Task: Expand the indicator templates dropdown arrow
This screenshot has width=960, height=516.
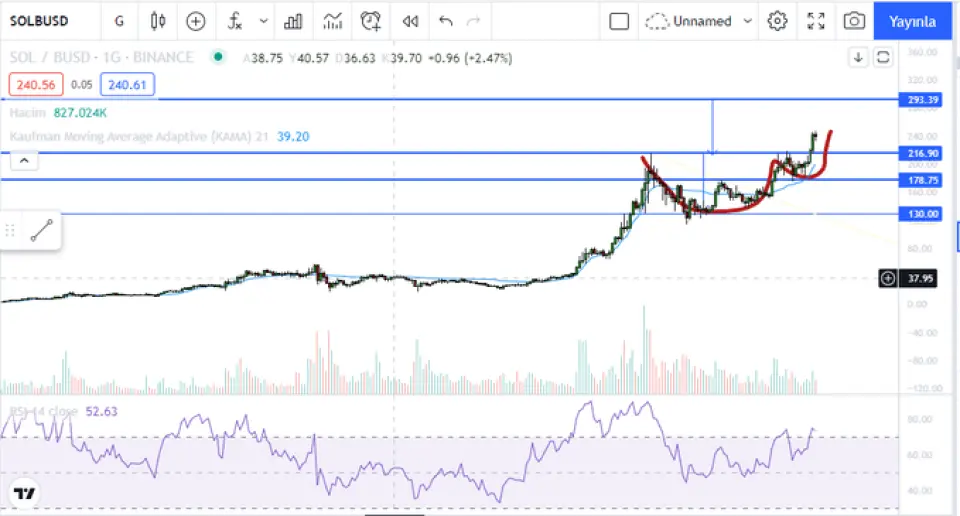Action: click(264, 21)
